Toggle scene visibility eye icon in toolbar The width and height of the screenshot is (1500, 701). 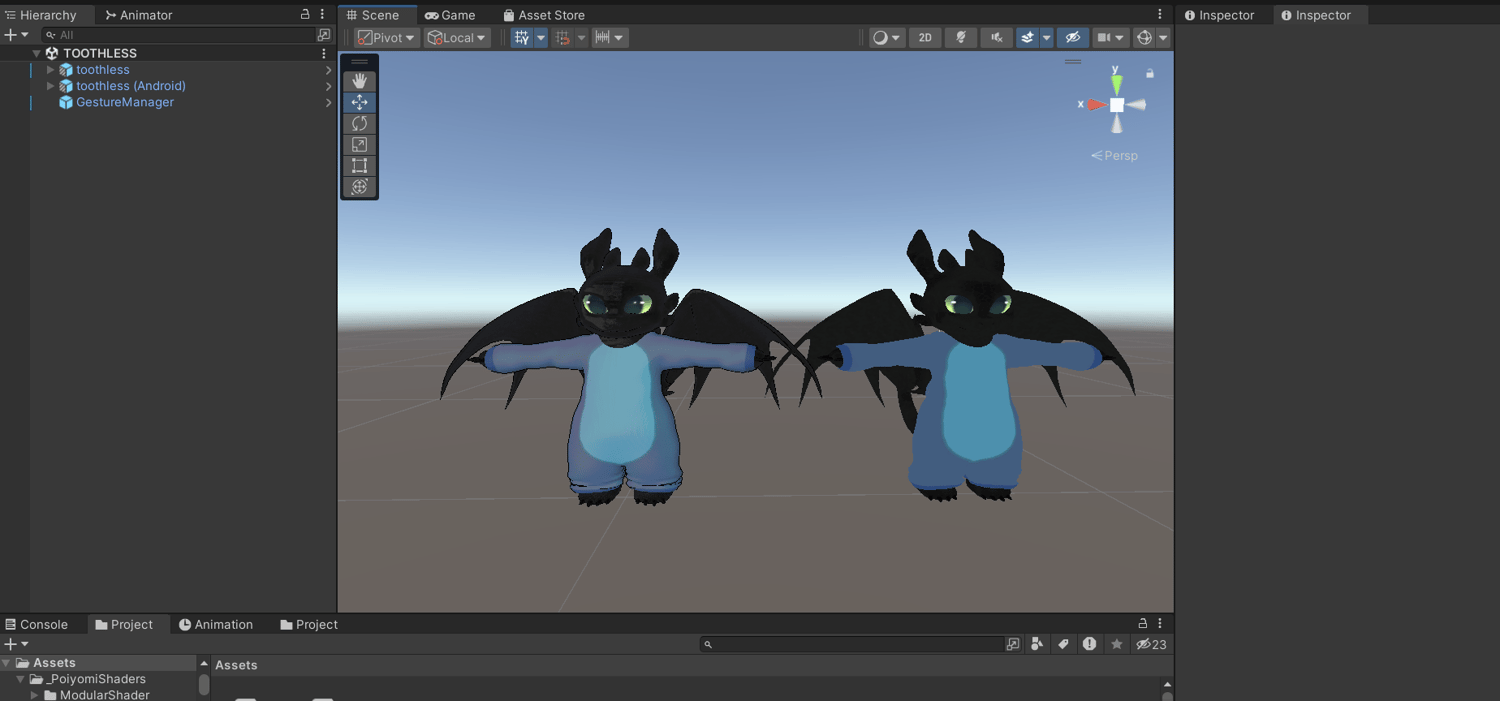point(1072,38)
